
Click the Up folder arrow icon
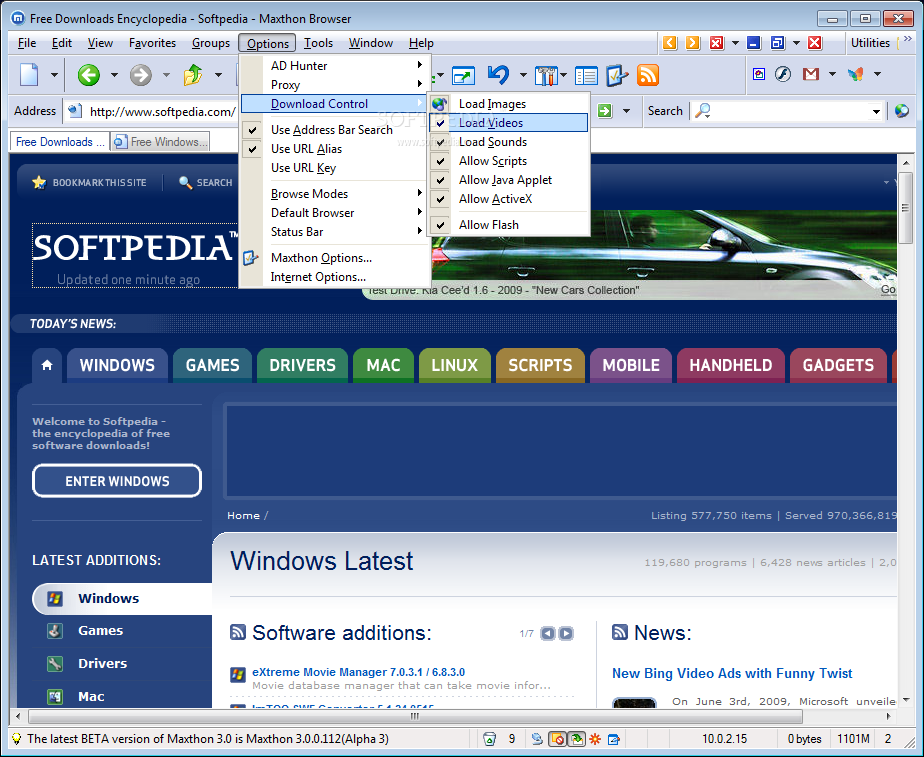coord(193,75)
